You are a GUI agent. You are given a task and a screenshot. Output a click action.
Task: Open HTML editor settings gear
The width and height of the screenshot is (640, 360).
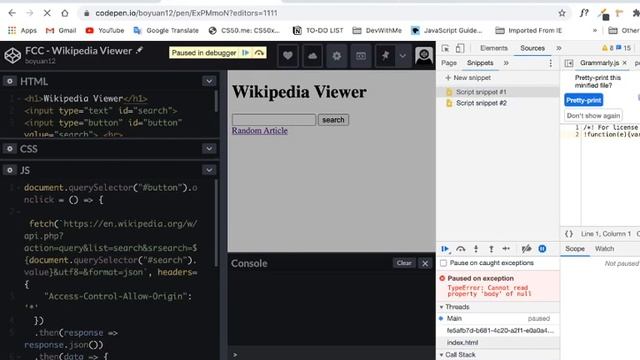[9, 81]
